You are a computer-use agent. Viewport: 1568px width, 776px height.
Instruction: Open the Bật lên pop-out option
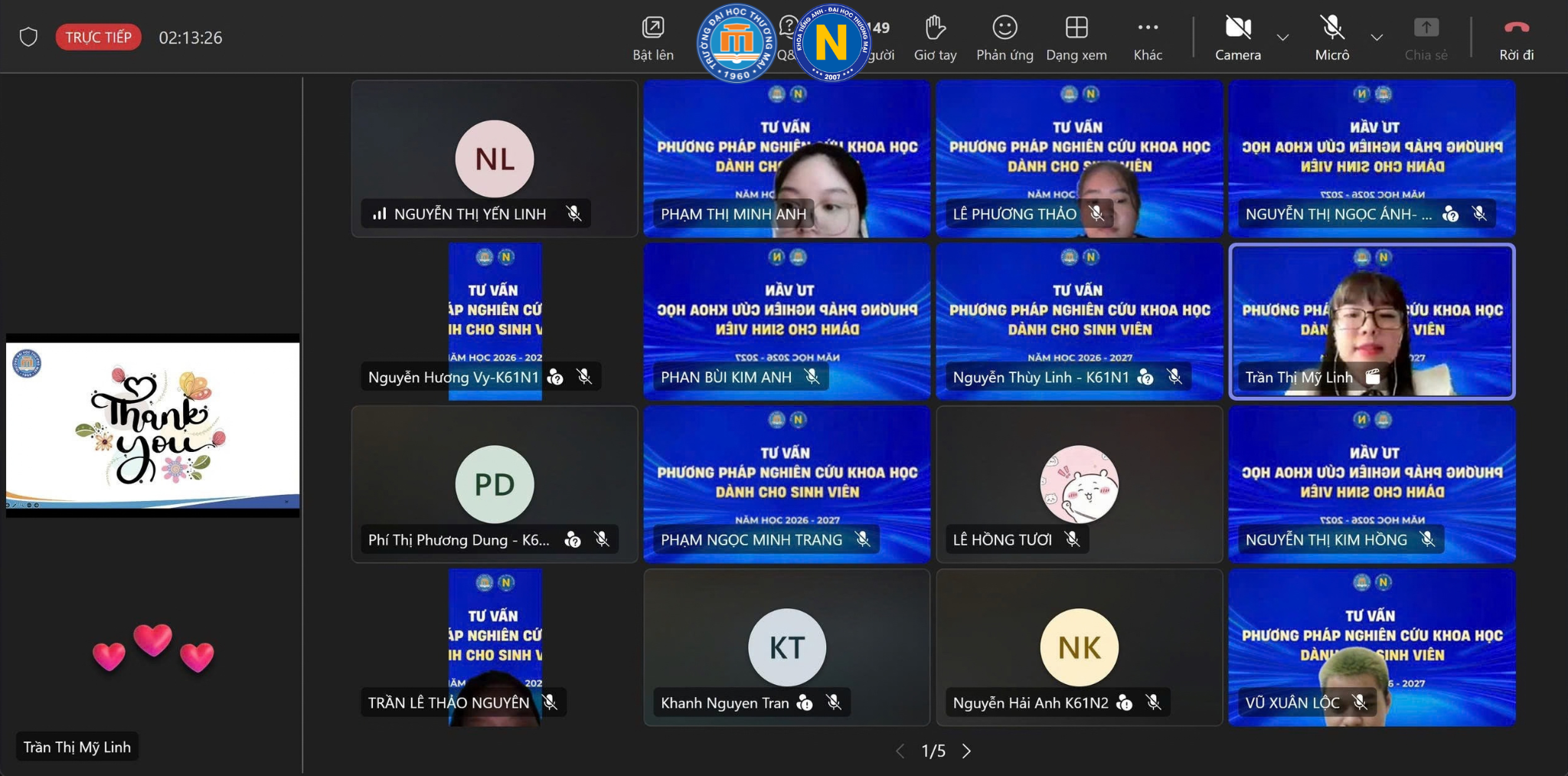coord(652,38)
